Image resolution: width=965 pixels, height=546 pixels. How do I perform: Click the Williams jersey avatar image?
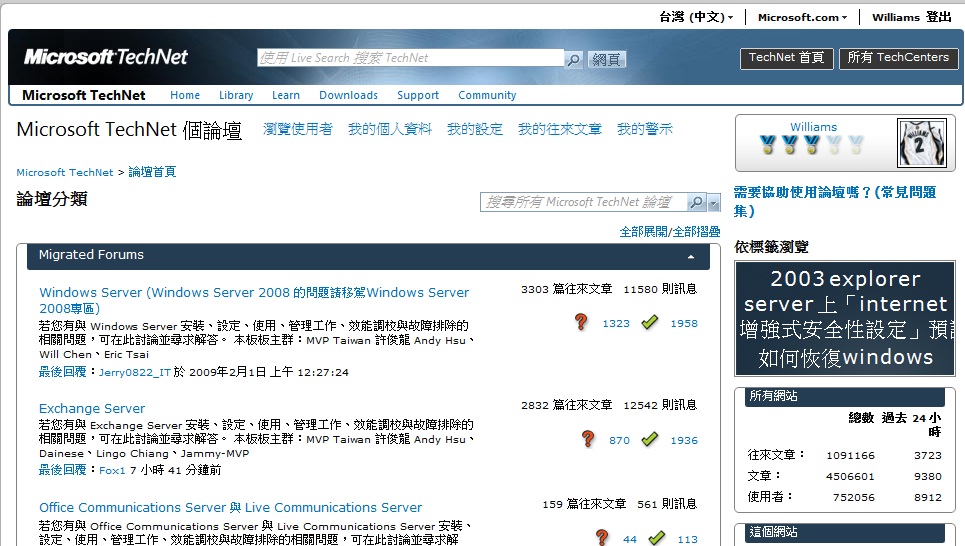coord(921,143)
